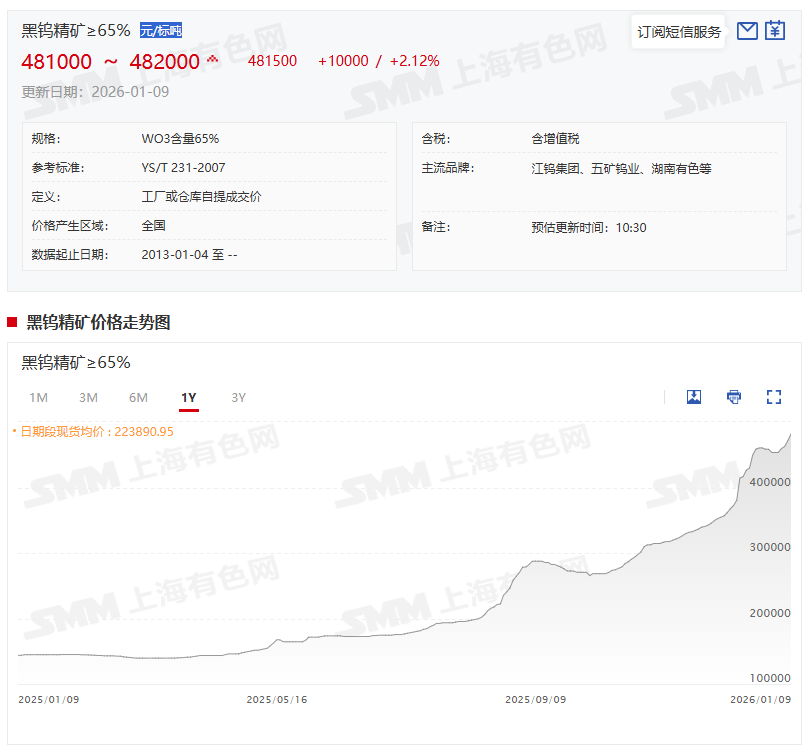This screenshot has height=753, width=805.
Task: Select the 6M time range
Action: click(x=138, y=398)
